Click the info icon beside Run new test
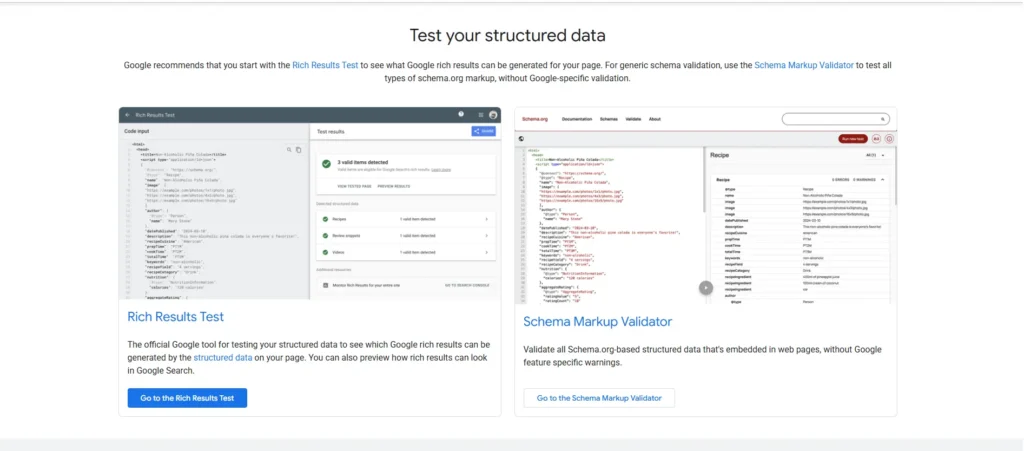The height and width of the screenshot is (451, 1024). tap(889, 139)
